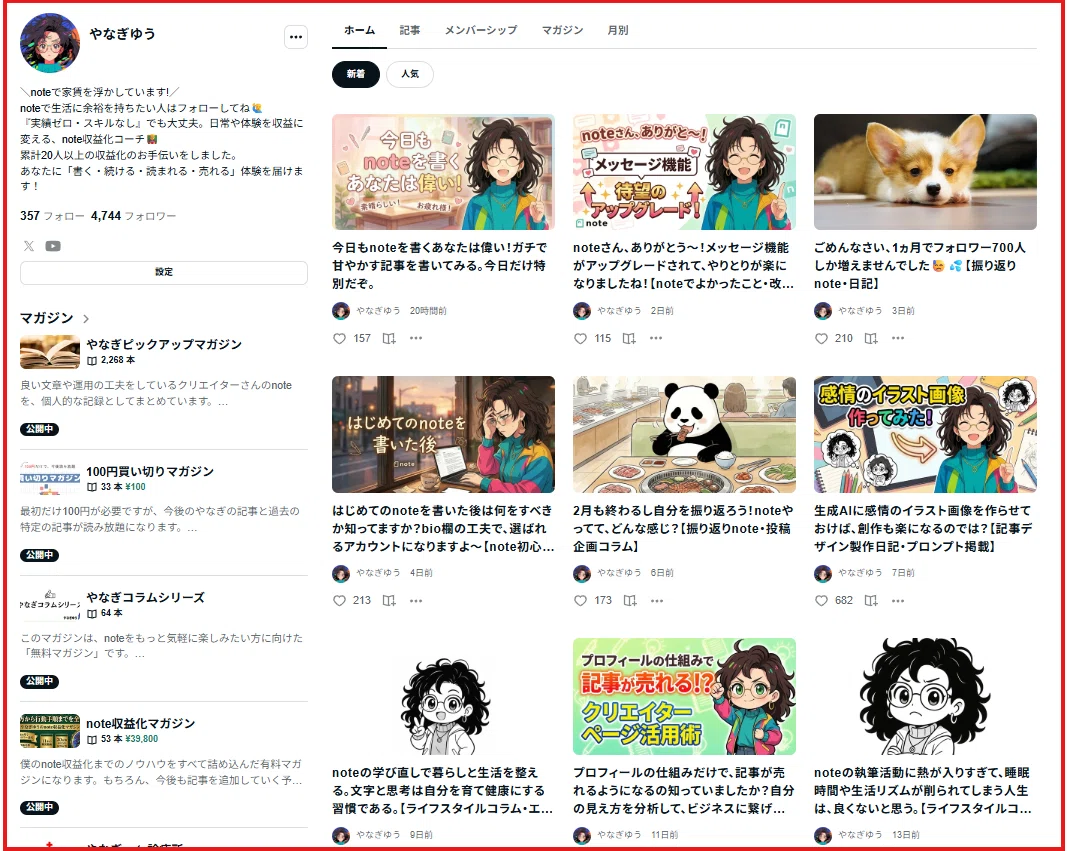Click the 2,268 本 count text

tap(118, 360)
